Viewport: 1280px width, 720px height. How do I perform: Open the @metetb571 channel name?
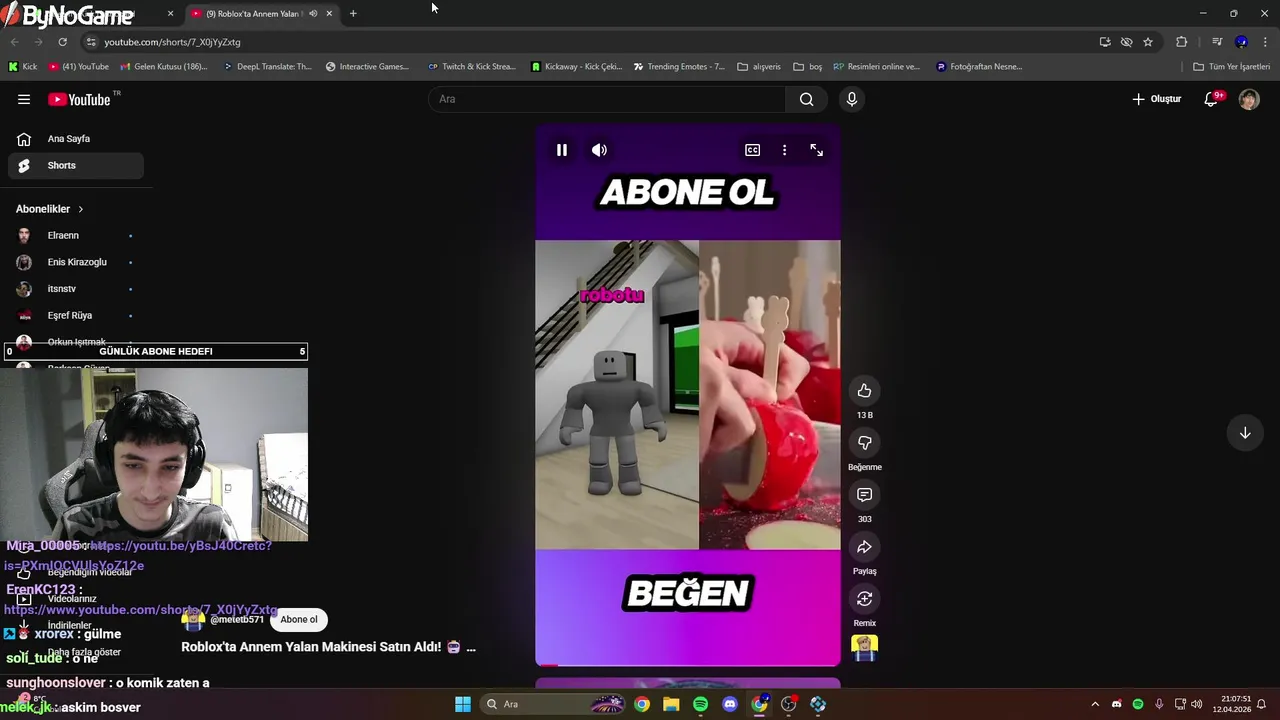pyautogui.click(x=237, y=620)
